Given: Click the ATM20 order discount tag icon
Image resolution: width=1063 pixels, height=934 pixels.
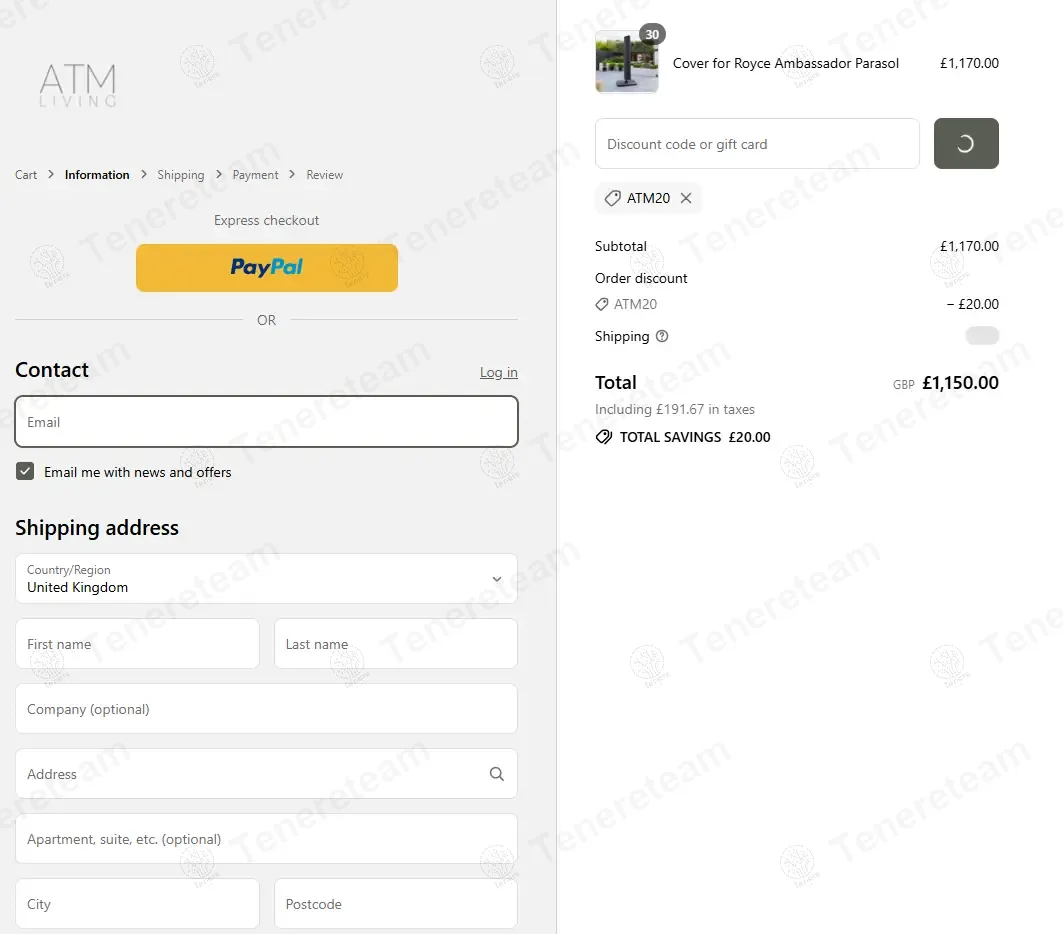Looking at the screenshot, I should click(x=601, y=304).
